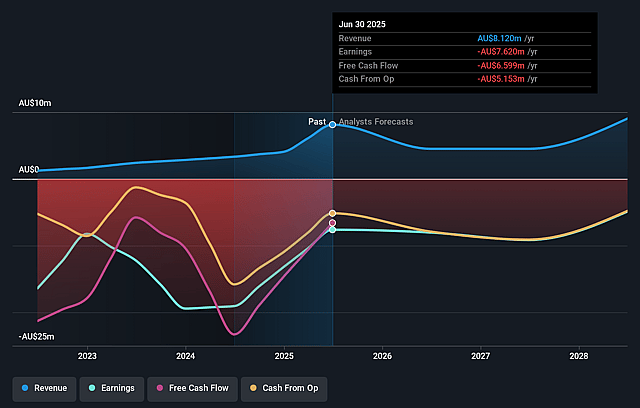Click the 2025 x-axis label
The width and height of the screenshot is (640, 408).
[284, 356]
